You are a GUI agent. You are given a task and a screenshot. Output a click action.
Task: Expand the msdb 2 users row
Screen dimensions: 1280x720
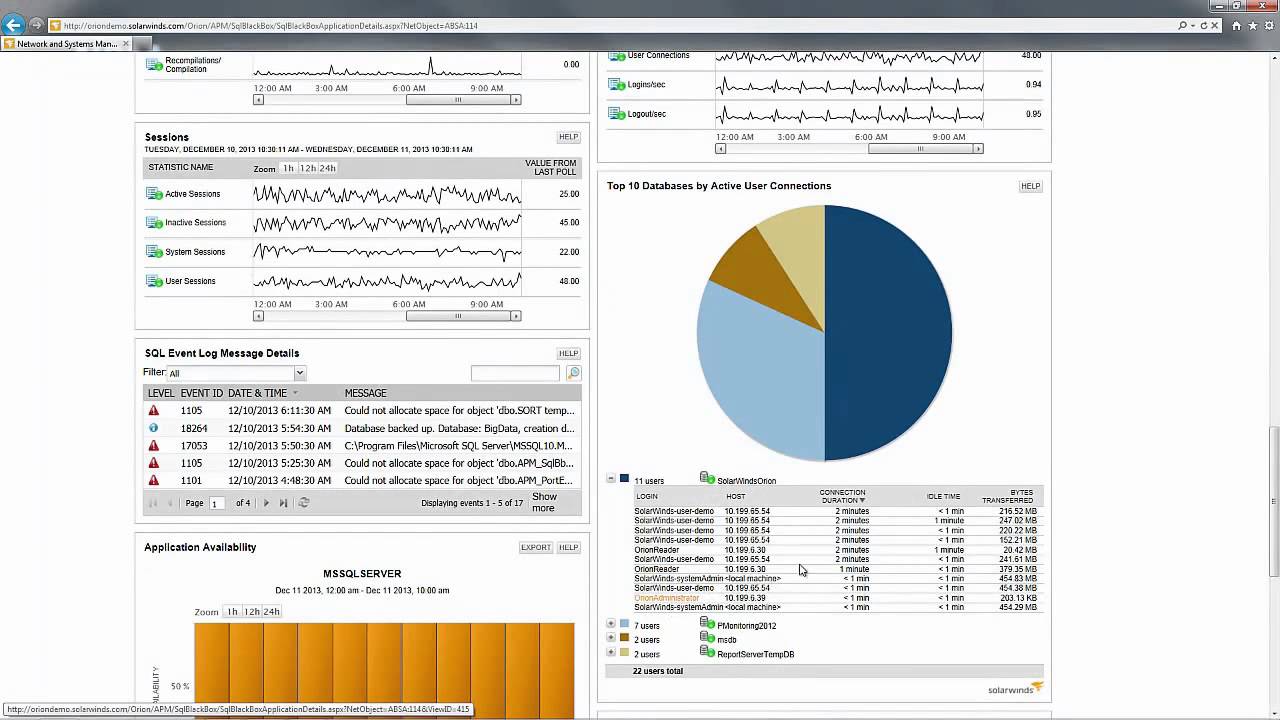611,639
